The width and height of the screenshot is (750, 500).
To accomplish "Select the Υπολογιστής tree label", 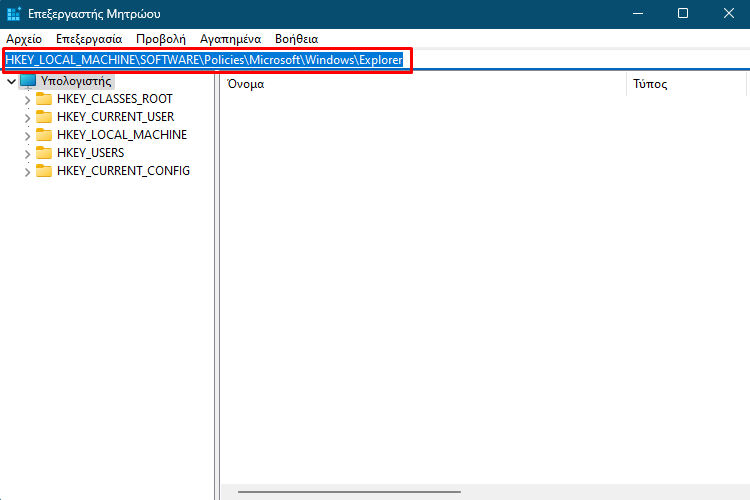I will click(76, 81).
